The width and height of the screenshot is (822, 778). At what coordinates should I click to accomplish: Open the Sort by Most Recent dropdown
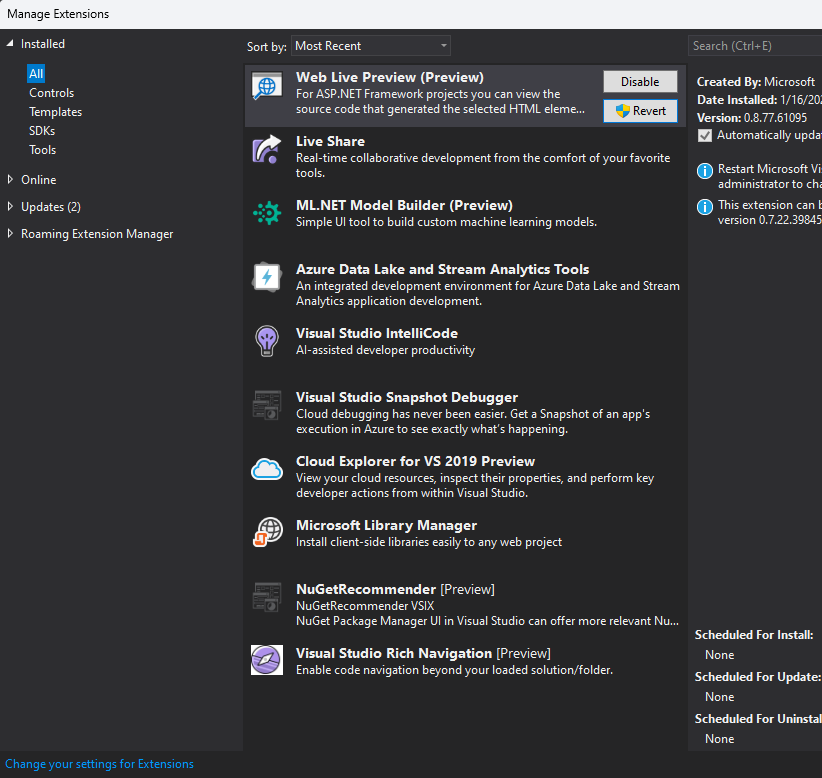coord(371,46)
